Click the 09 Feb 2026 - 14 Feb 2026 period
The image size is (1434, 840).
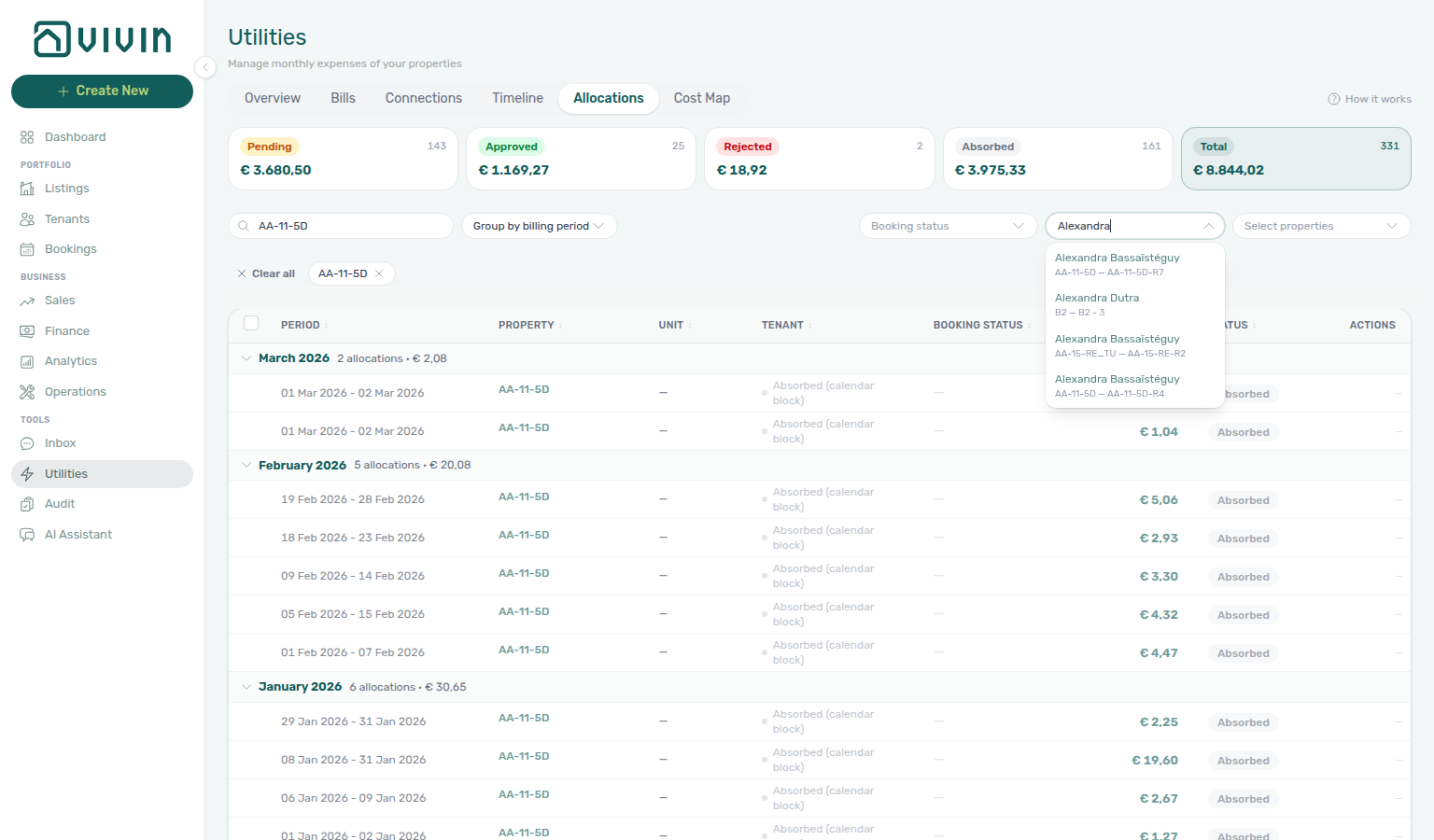[x=353, y=576]
